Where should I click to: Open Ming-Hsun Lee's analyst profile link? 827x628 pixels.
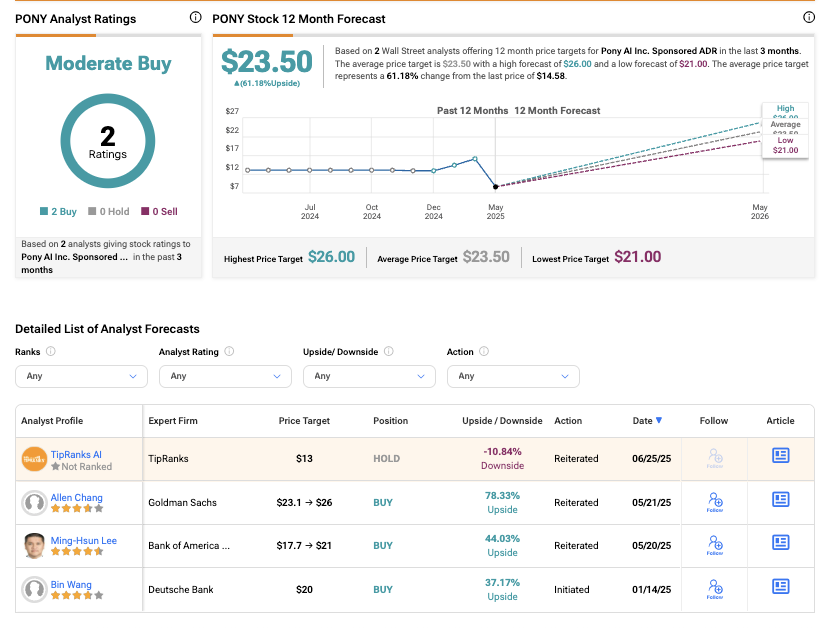coord(84,541)
